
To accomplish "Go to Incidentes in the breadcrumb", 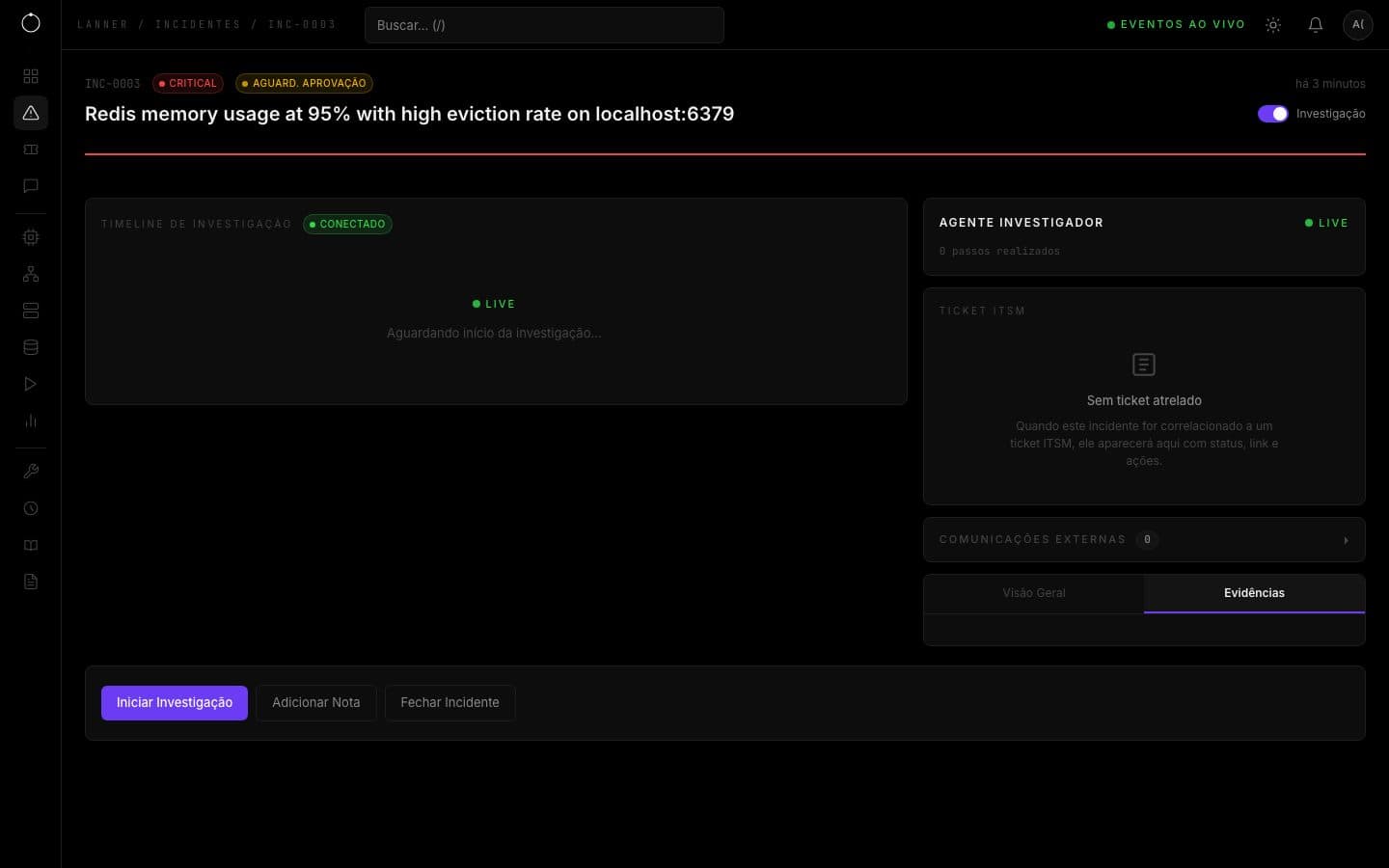I will [x=198, y=24].
